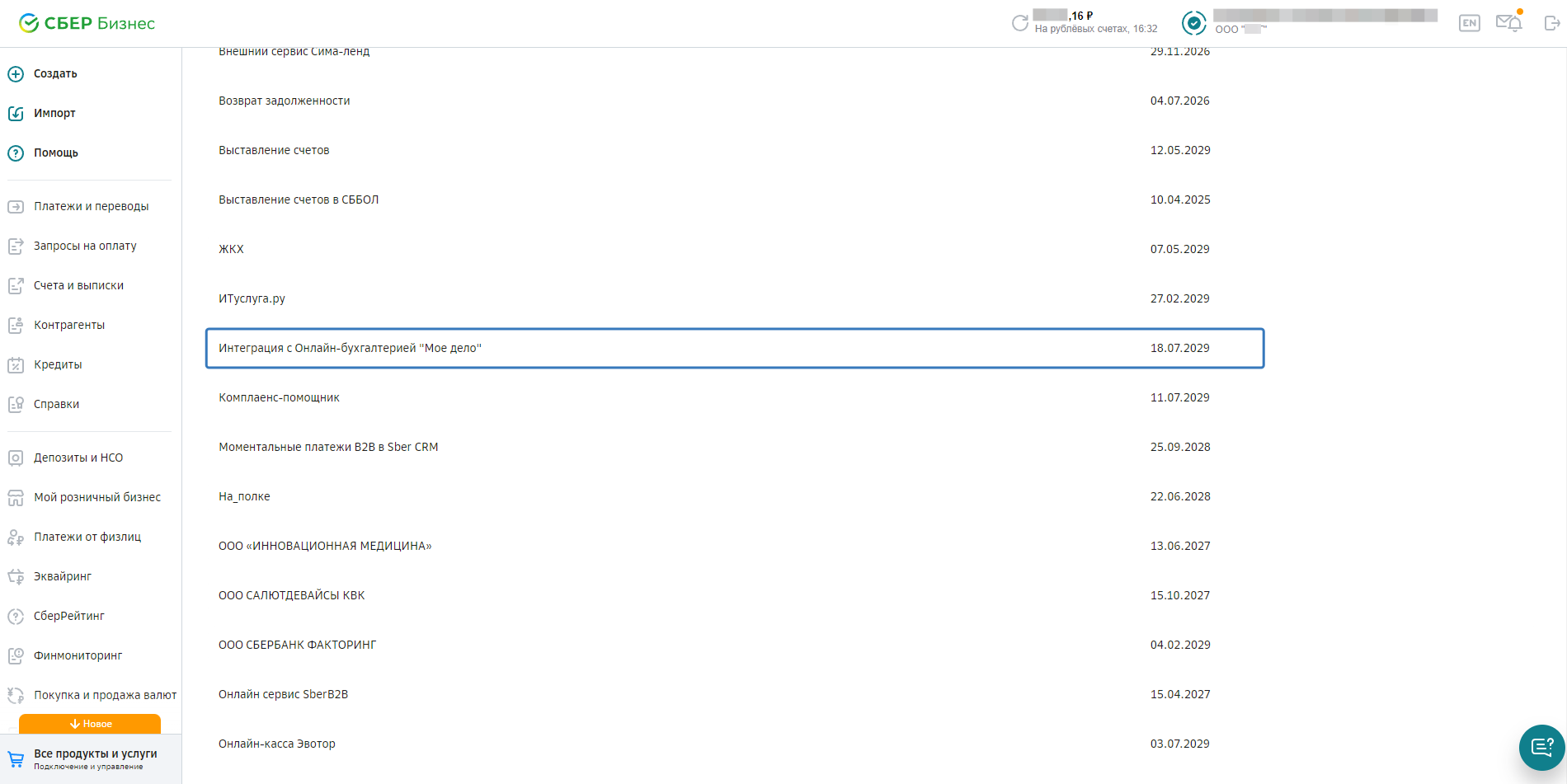
Task: Click the shopping cart icon for all products
Action: pos(16,759)
